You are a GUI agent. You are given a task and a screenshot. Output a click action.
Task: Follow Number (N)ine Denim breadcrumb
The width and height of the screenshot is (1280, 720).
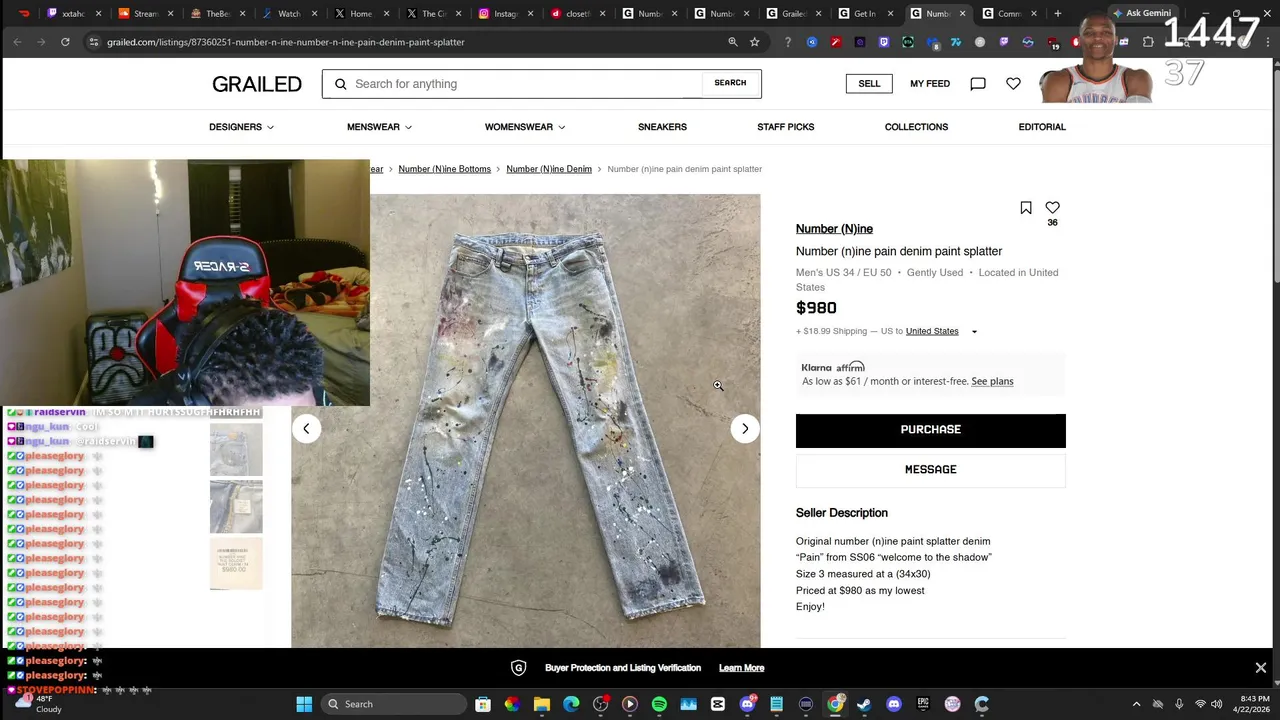click(x=549, y=169)
